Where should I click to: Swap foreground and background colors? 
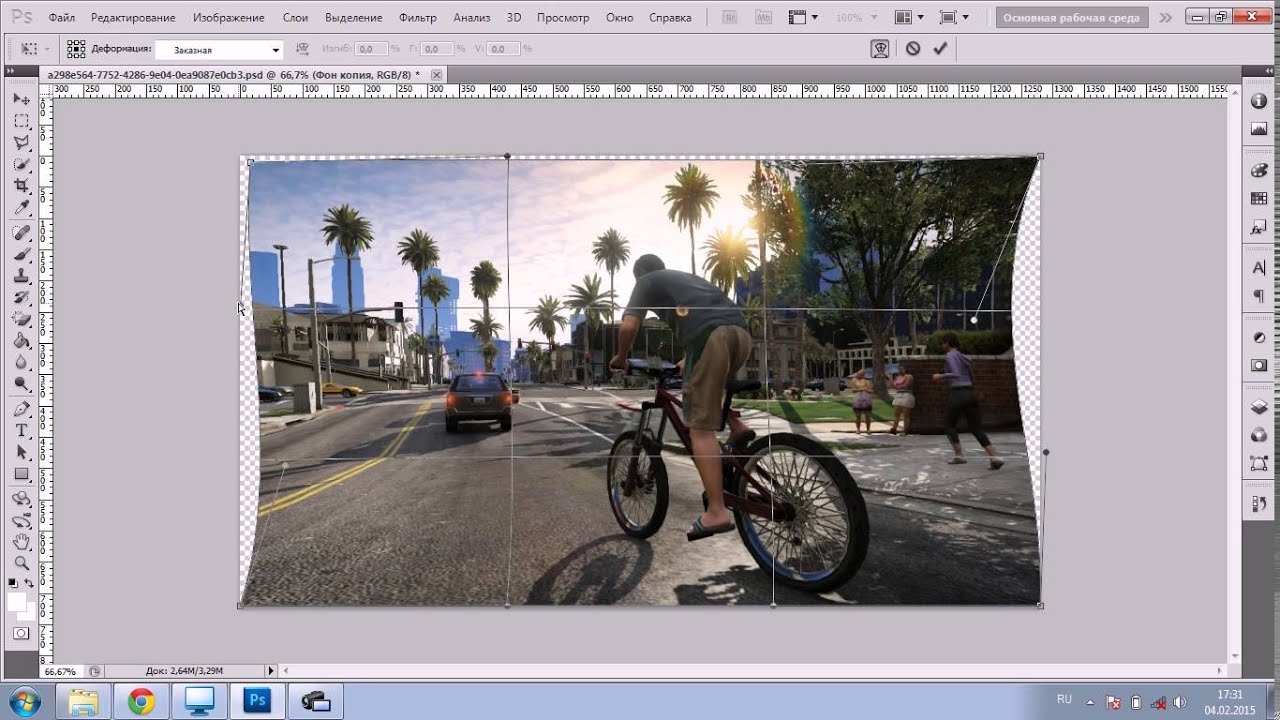29,582
